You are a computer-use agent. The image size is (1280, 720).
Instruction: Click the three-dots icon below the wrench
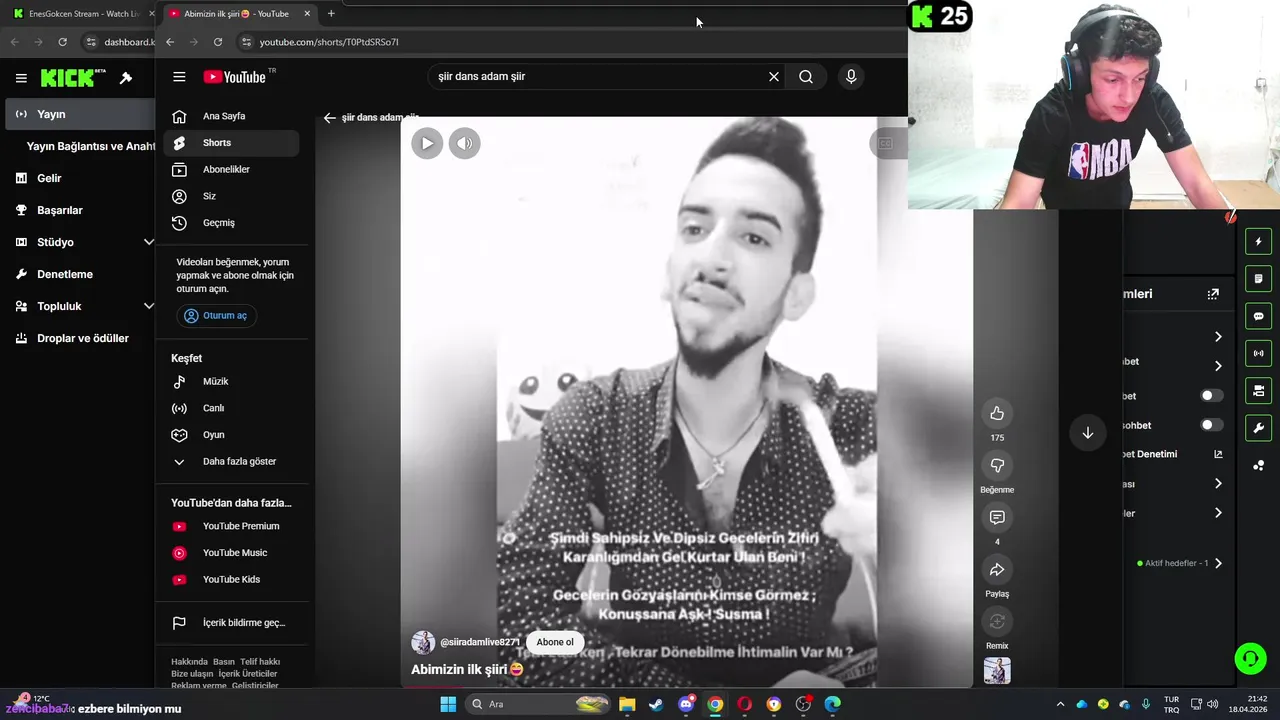(1259, 465)
